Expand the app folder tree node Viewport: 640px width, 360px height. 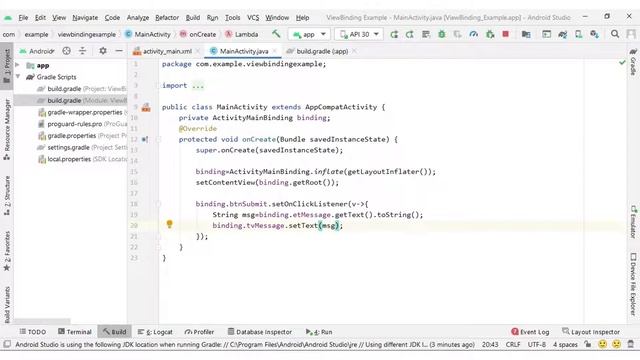pos(18,65)
